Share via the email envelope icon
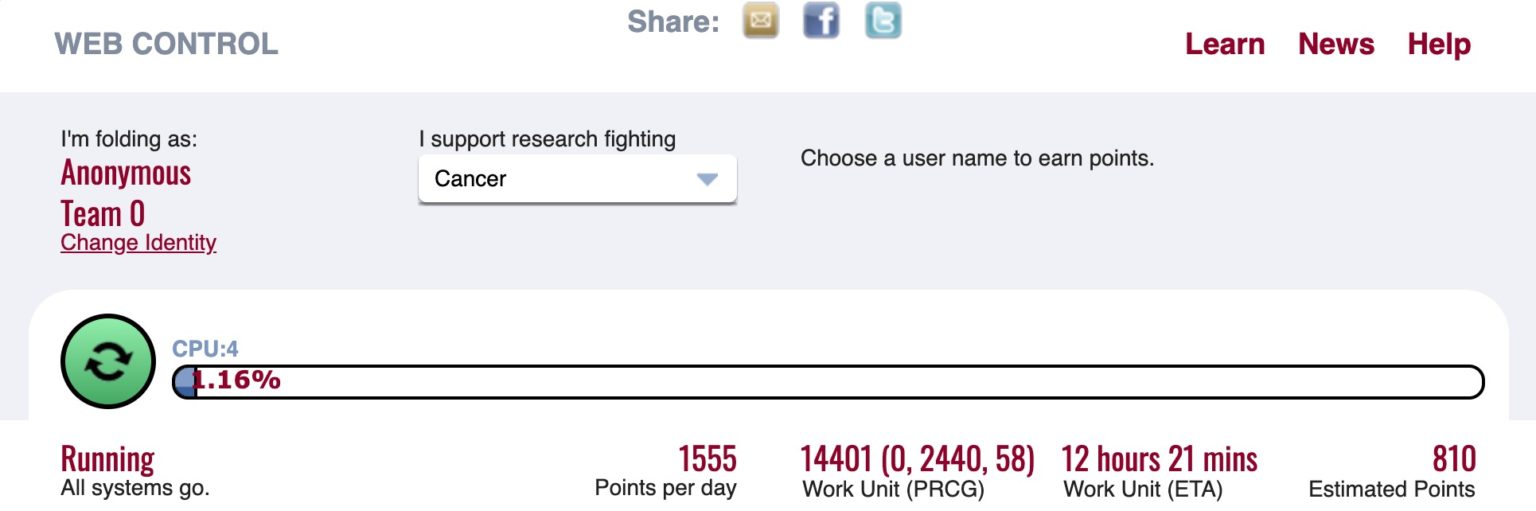 tap(761, 21)
